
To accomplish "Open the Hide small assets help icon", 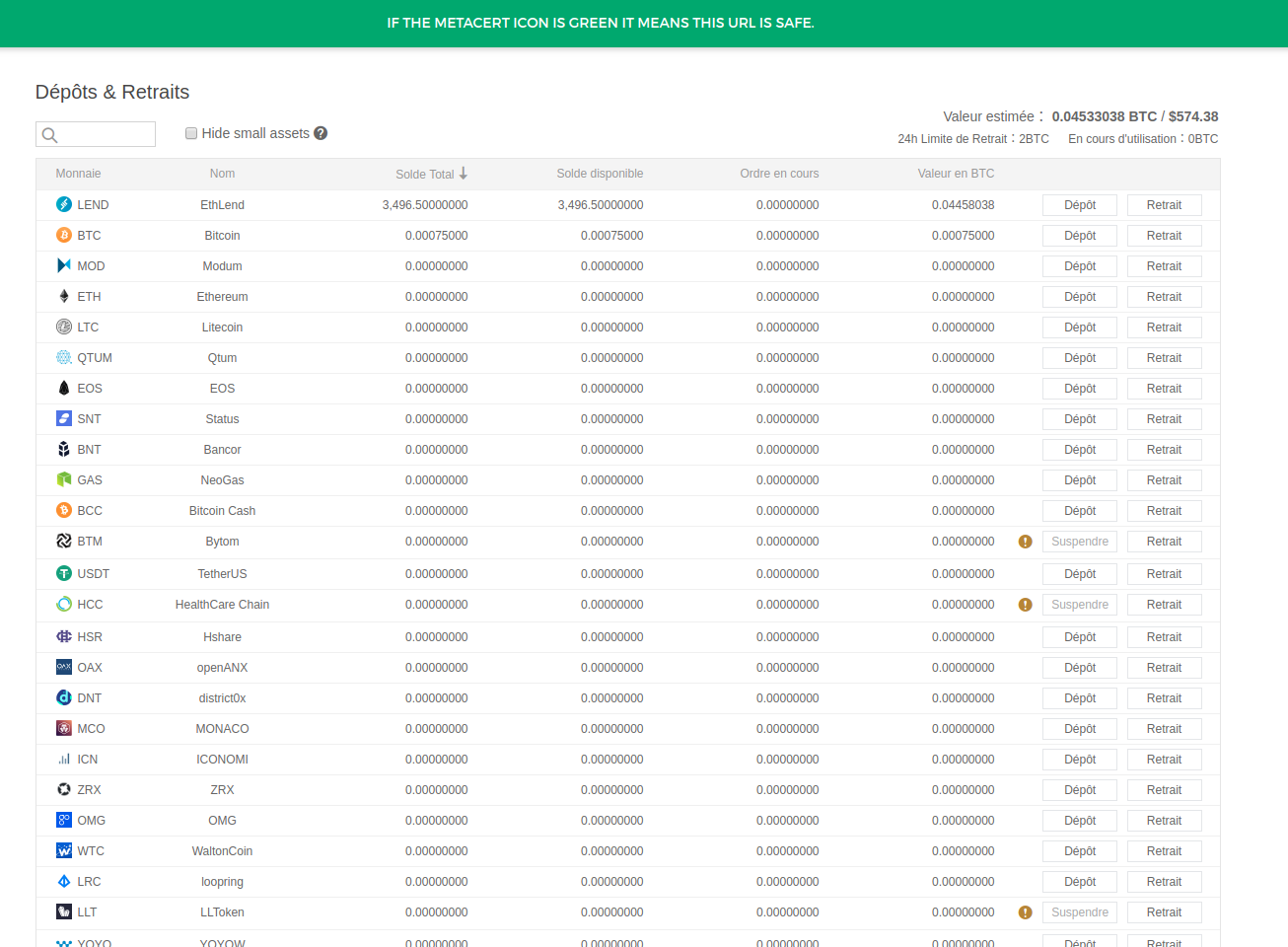I will pyautogui.click(x=321, y=133).
